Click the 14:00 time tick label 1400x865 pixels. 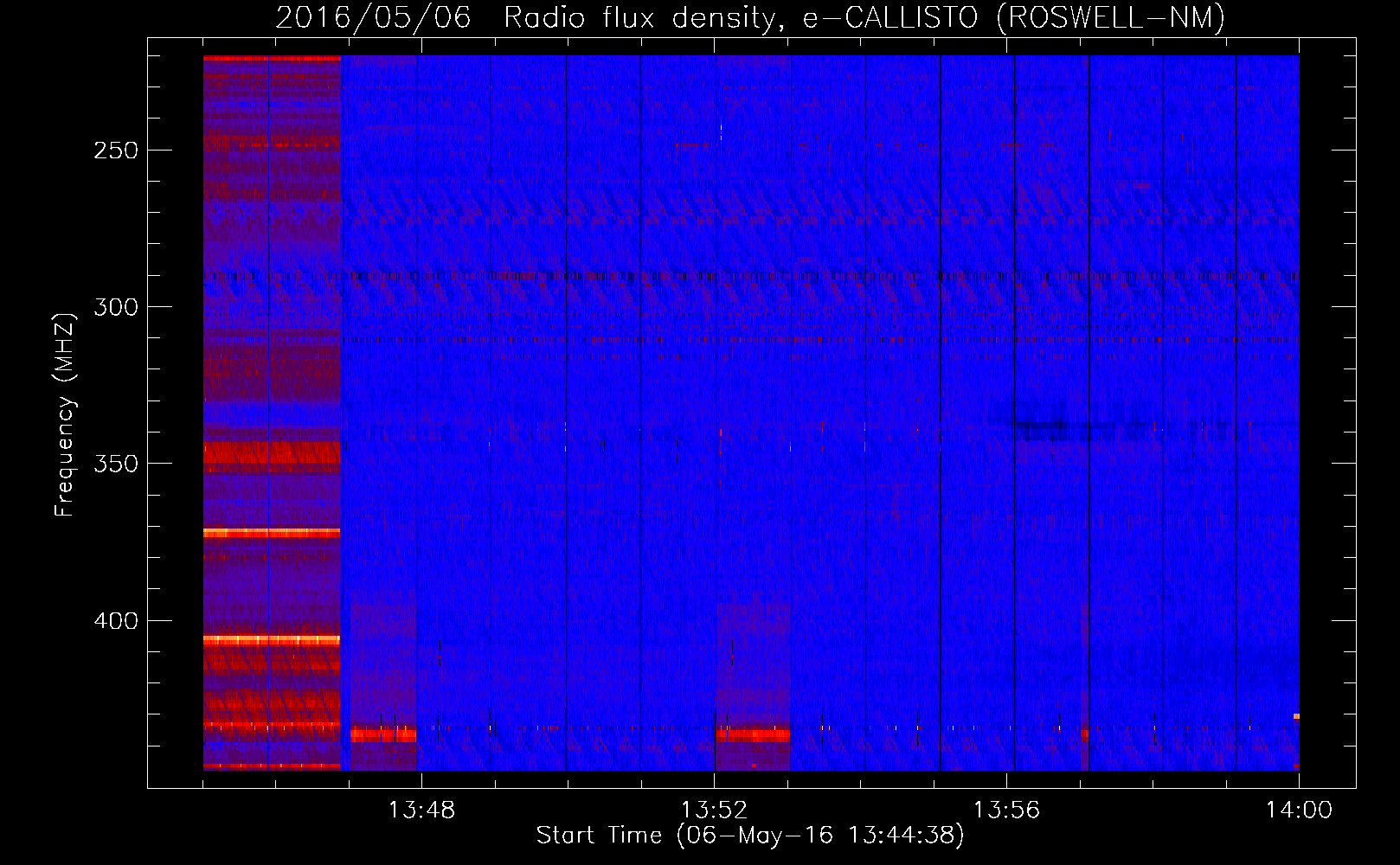pyautogui.click(x=1299, y=811)
